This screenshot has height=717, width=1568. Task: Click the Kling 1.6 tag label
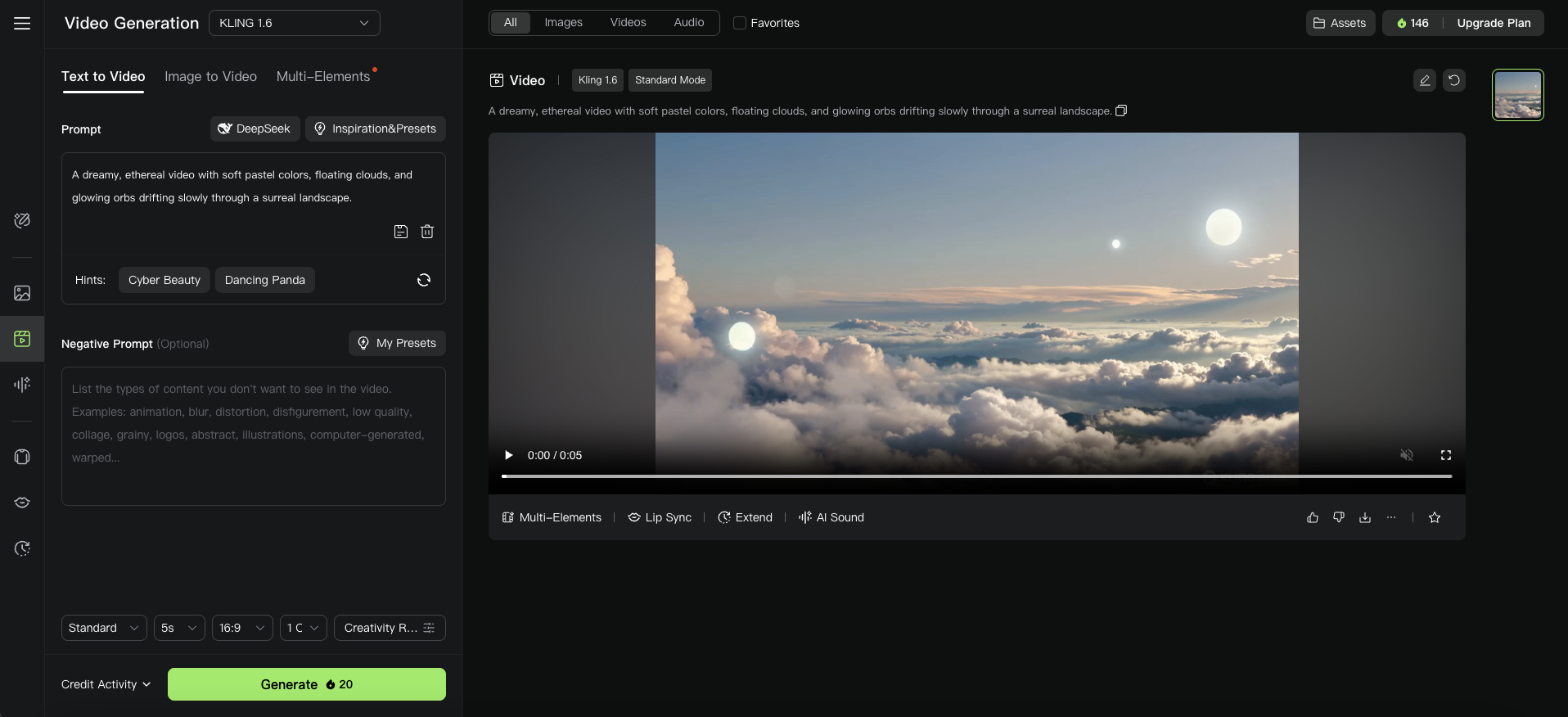(597, 80)
